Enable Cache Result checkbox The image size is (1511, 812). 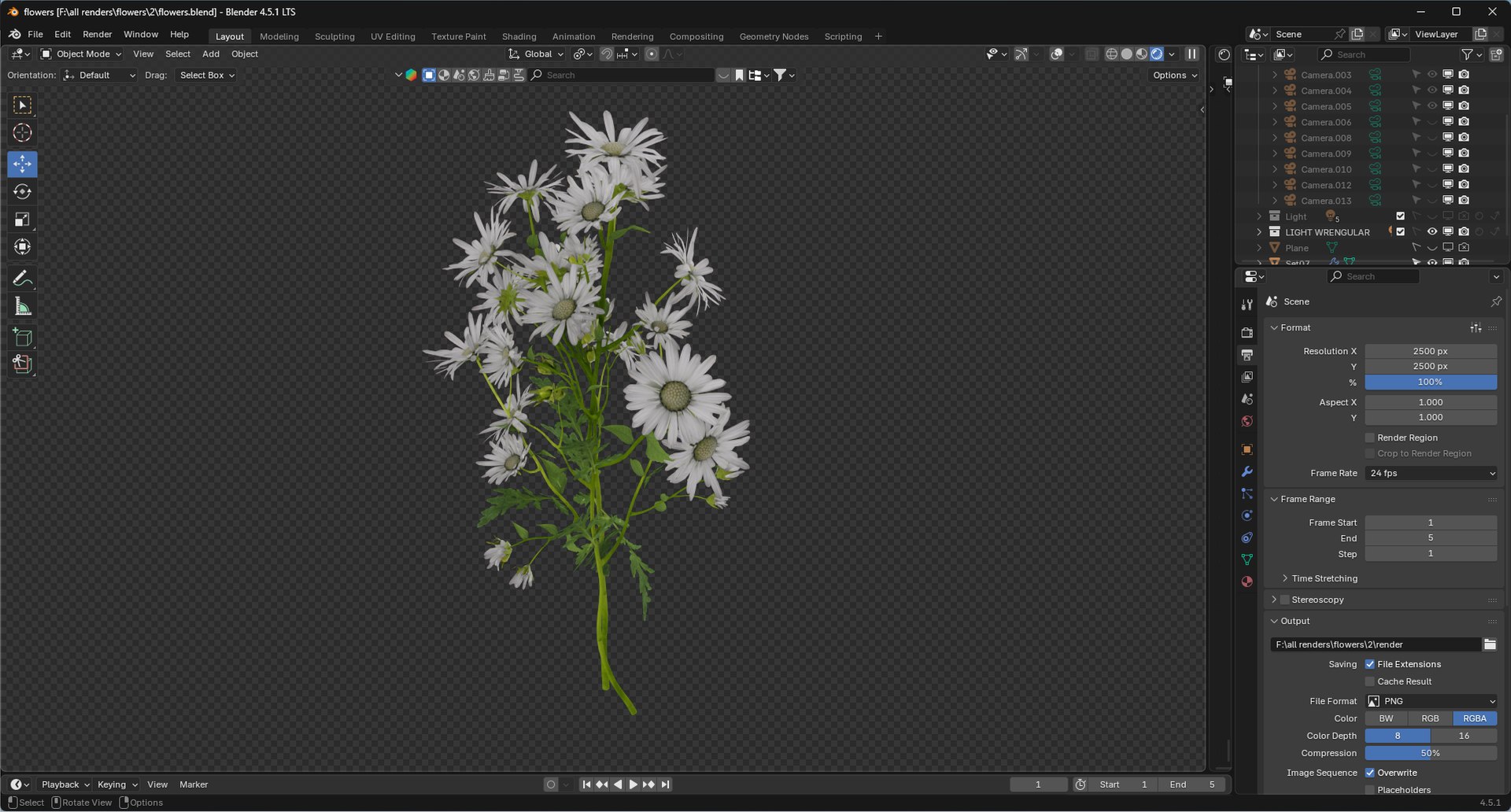[1369, 681]
